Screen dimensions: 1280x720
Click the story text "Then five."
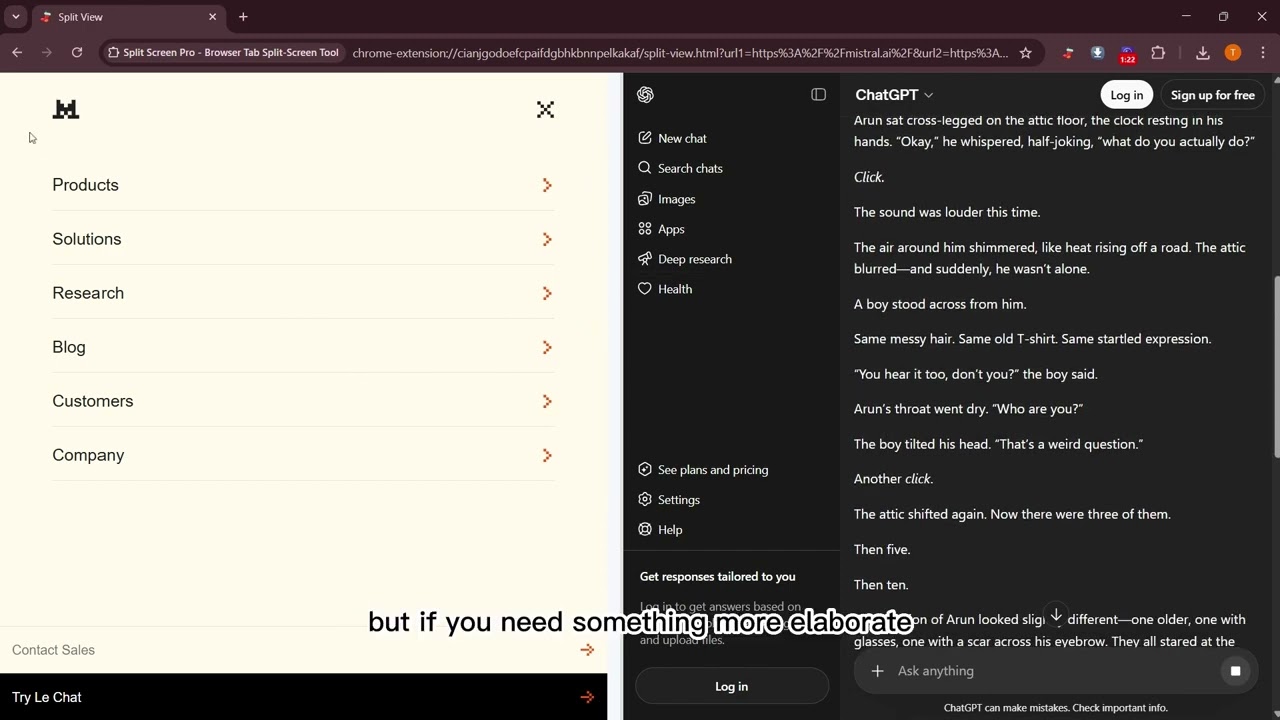tap(882, 550)
